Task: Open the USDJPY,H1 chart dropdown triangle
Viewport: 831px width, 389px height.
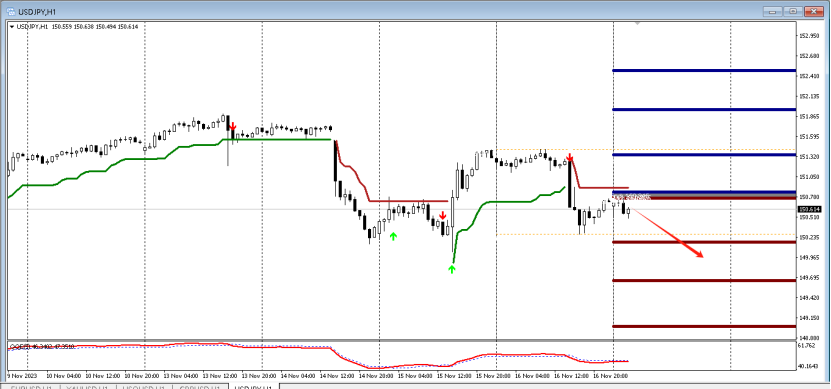Action: pyautogui.click(x=12, y=26)
